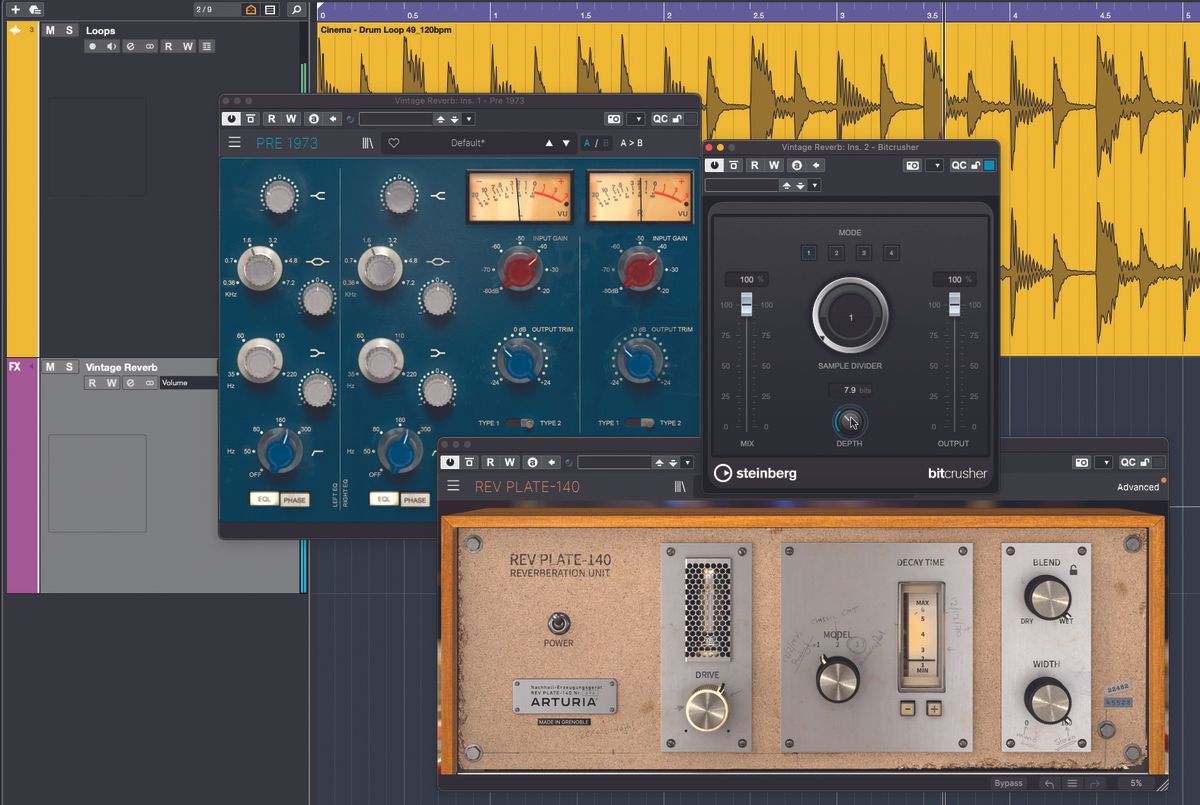Image resolution: width=1200 pixels, height=805 pixels.
Task: Click Advanced in the REV PLATE-140 window
Action: click(1137, 487)
